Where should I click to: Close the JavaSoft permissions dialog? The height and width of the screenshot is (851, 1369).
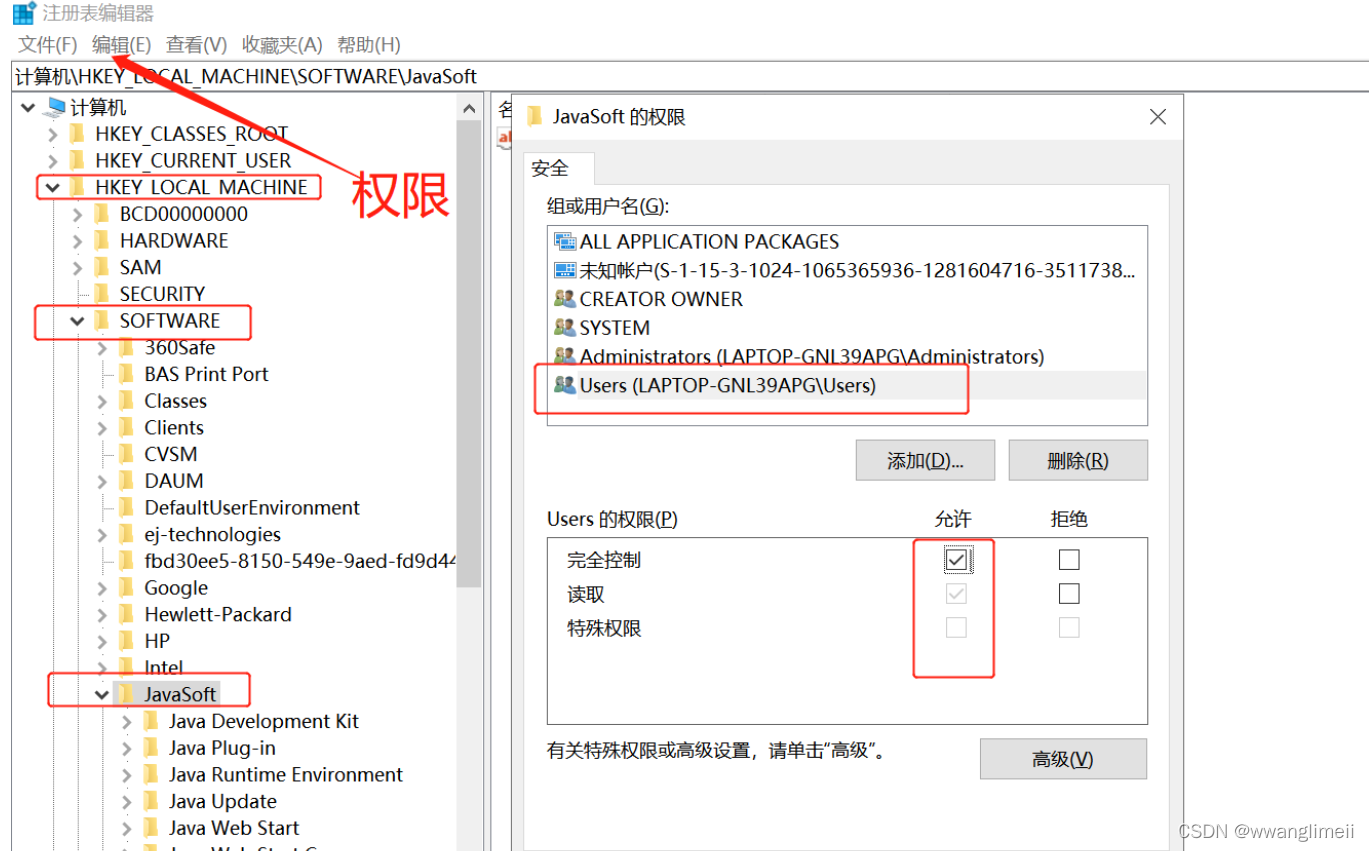[x=1158, y=117]
